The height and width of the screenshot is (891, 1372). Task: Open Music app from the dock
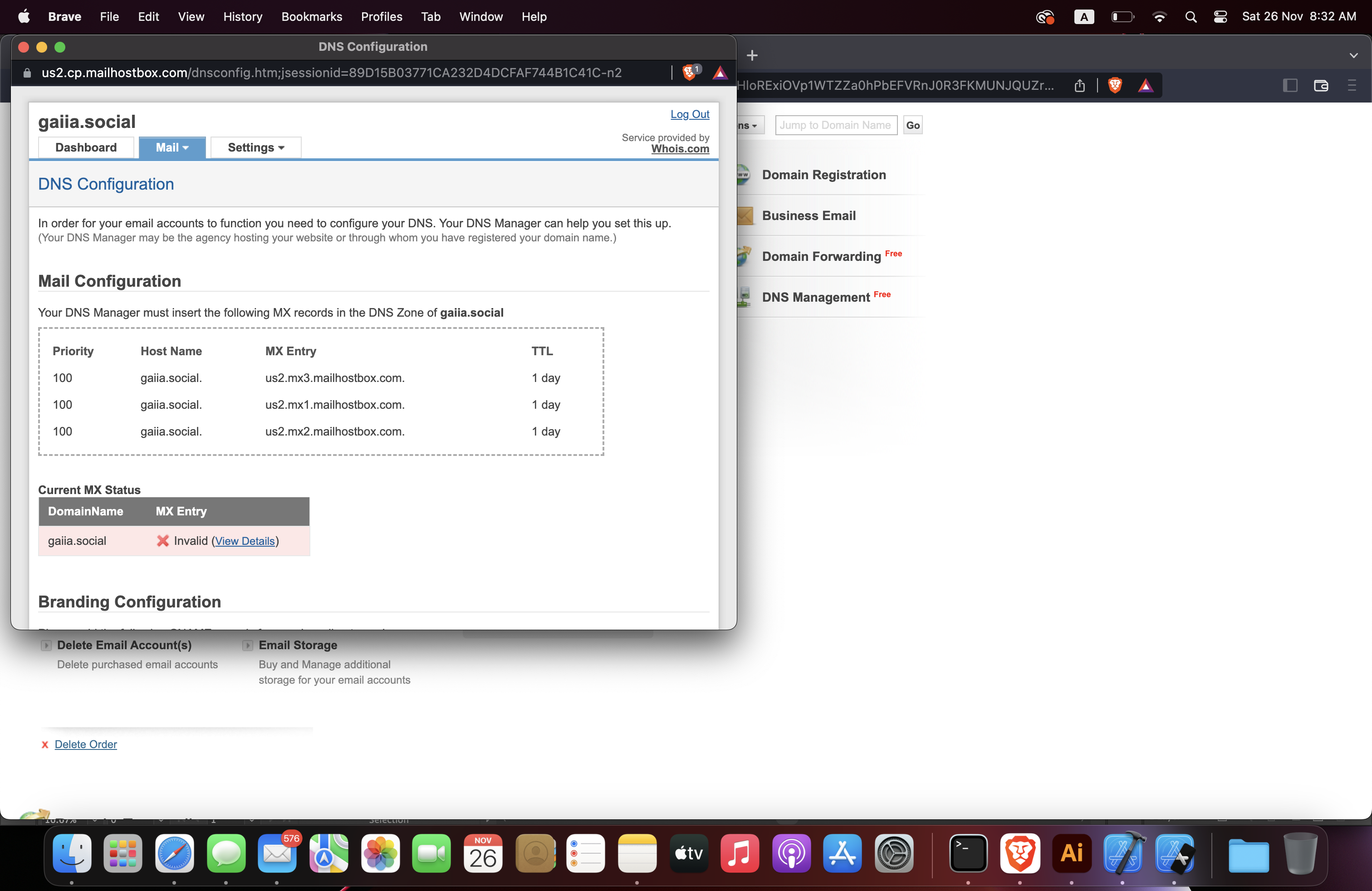[740, 853]
